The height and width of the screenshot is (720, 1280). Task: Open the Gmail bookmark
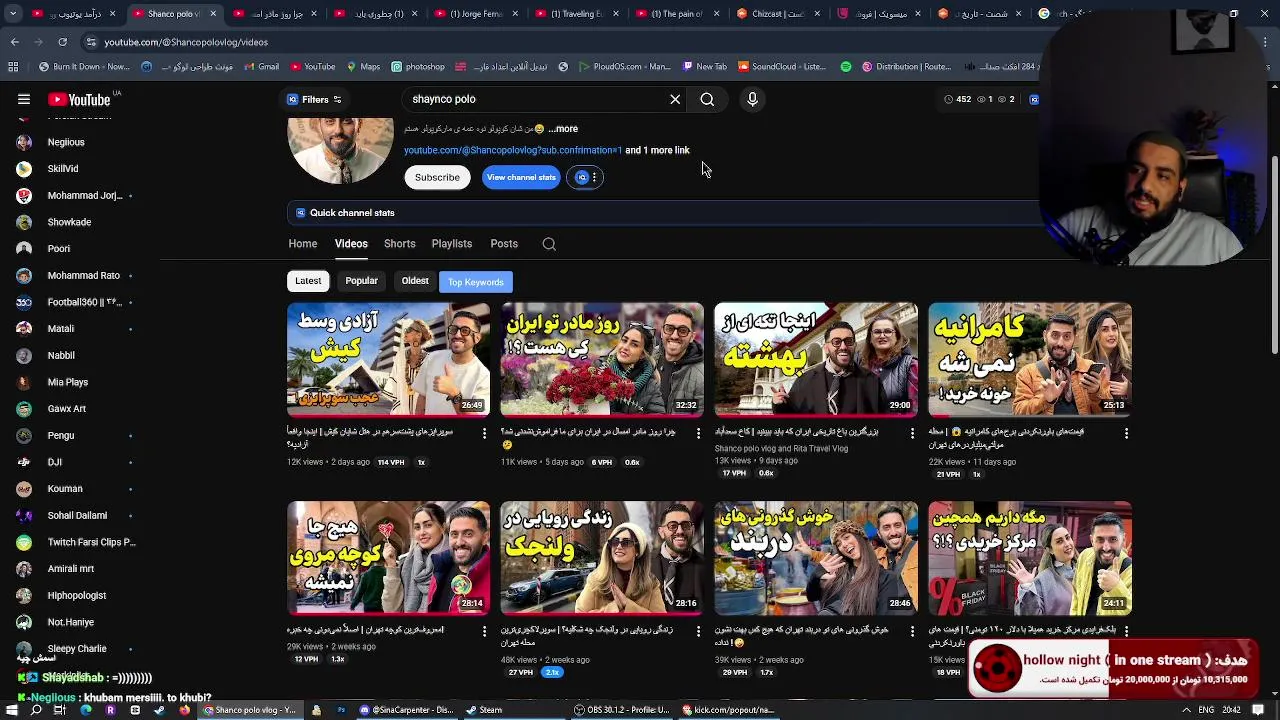(x=262, y=67)
